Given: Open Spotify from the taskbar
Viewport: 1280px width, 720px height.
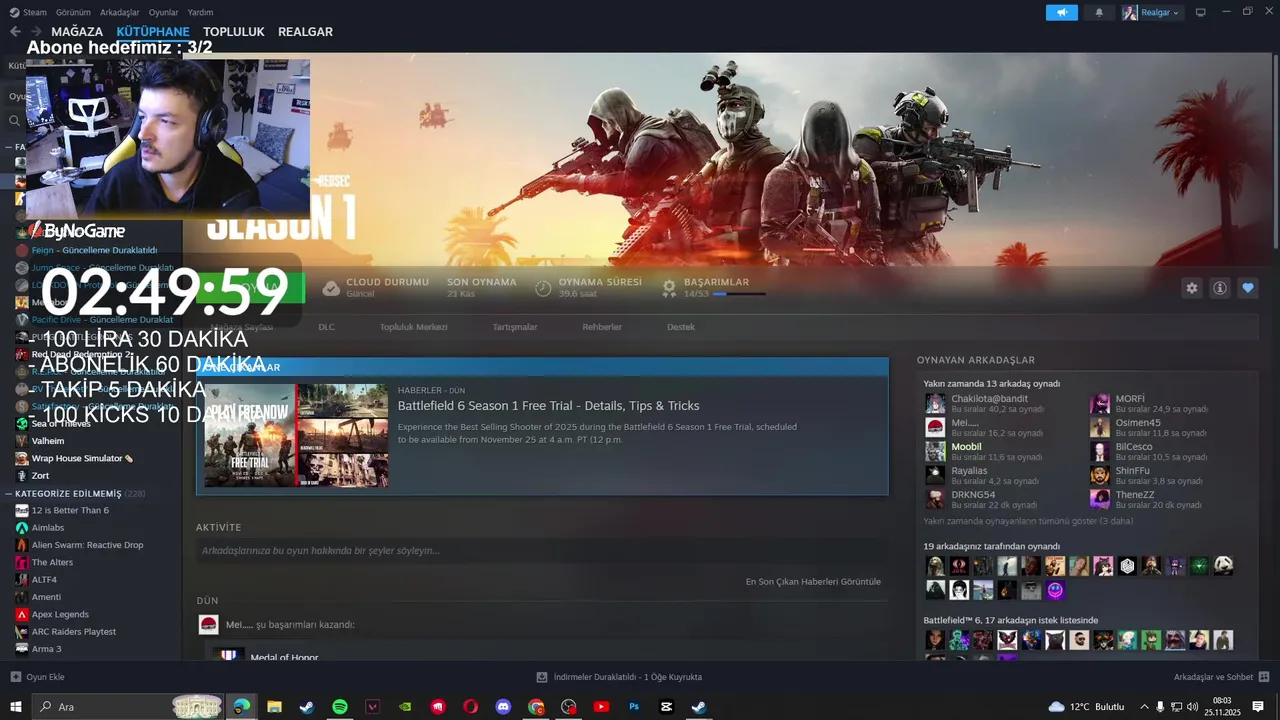Looking at the screenshot, I should tap(340, 707).
